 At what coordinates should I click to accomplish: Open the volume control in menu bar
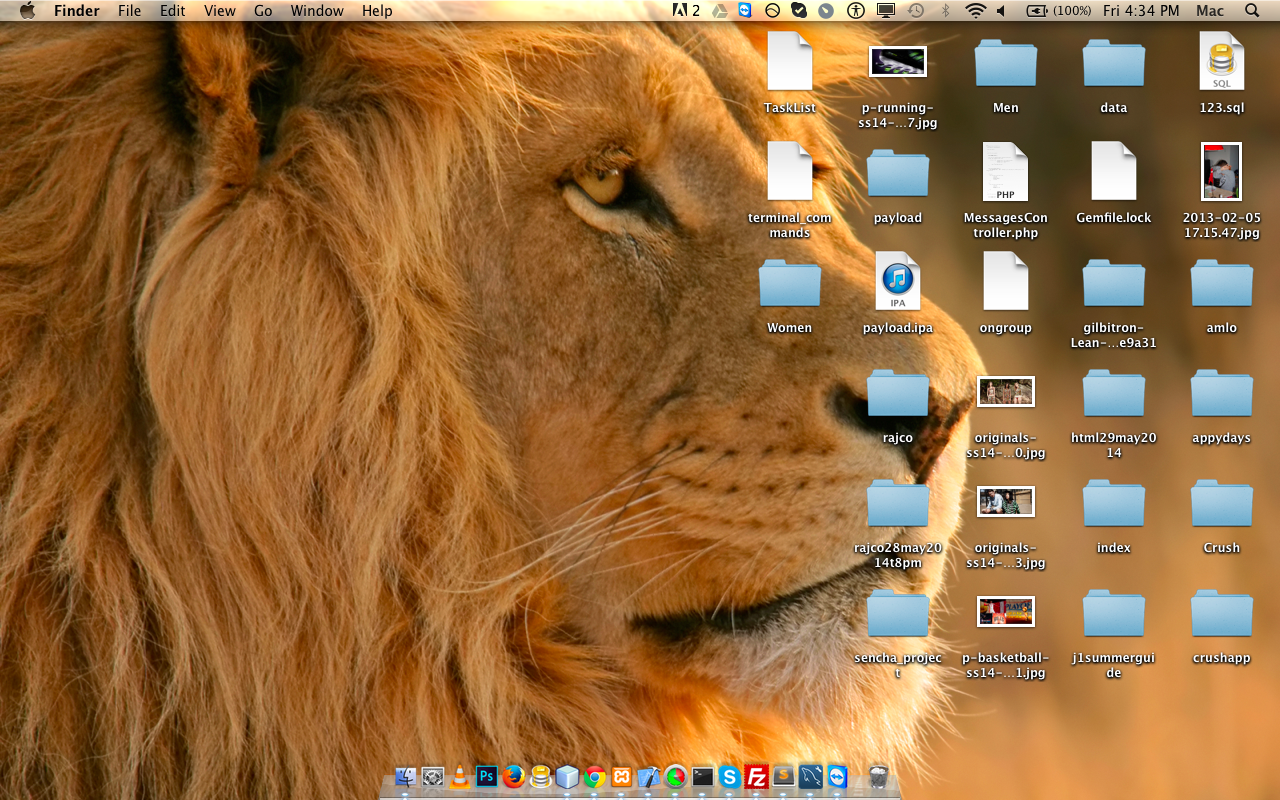coord(1001,11)
